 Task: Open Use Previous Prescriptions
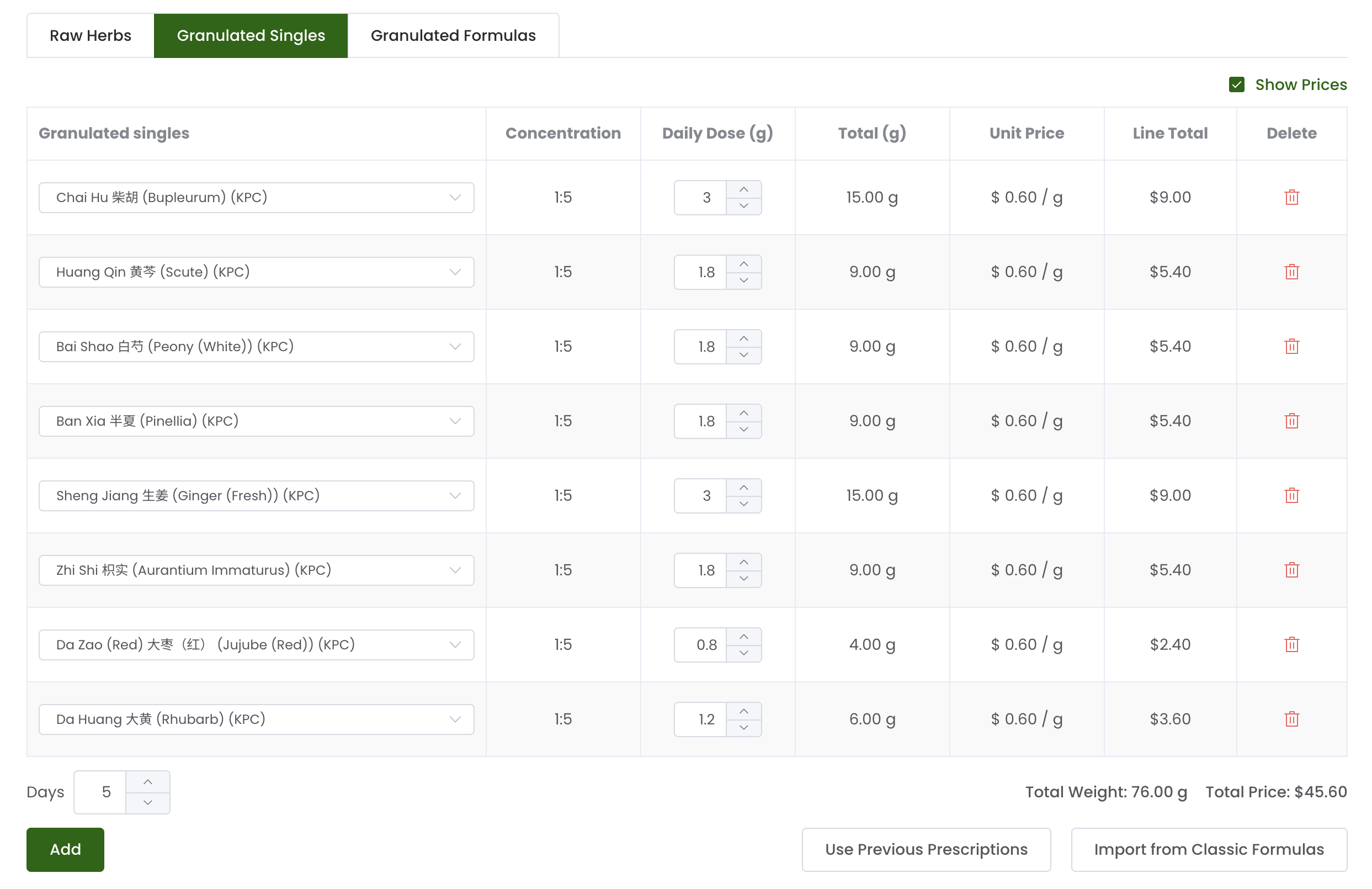926,849
